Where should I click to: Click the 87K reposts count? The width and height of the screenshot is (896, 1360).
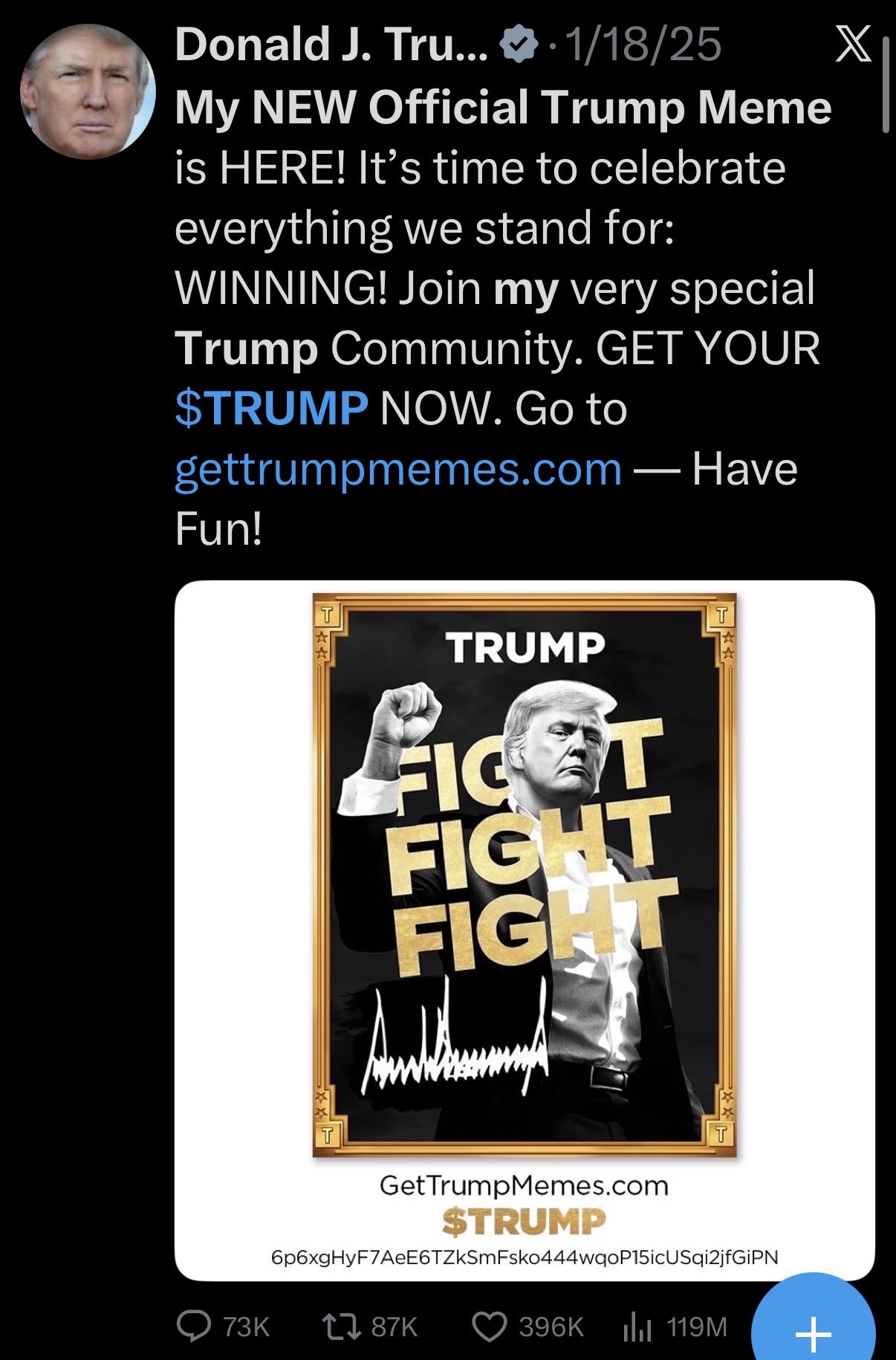(394, 1327)
